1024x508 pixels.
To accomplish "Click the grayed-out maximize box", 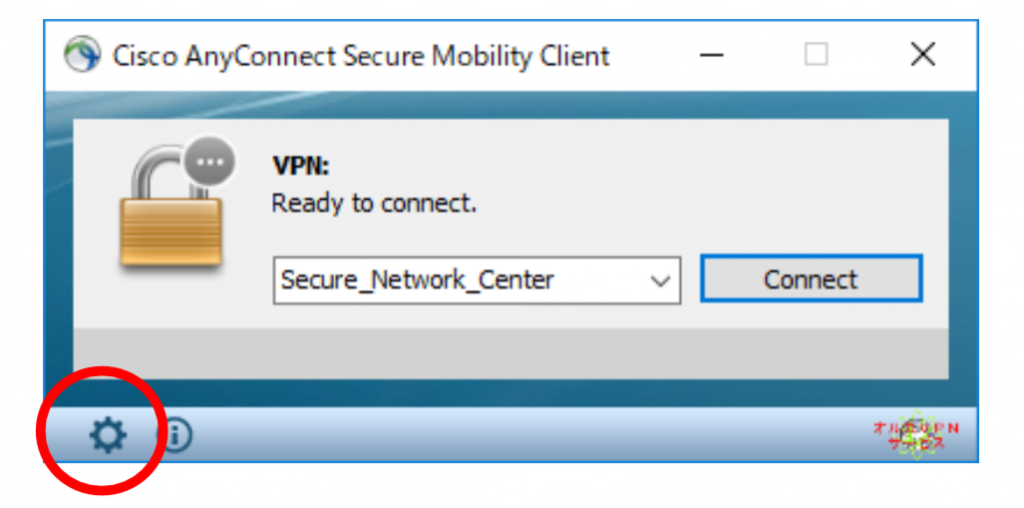I will click(x=816, y=55).
